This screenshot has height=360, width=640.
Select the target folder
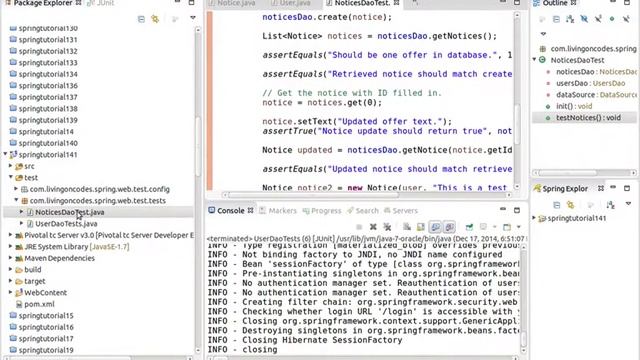(35, 281)
